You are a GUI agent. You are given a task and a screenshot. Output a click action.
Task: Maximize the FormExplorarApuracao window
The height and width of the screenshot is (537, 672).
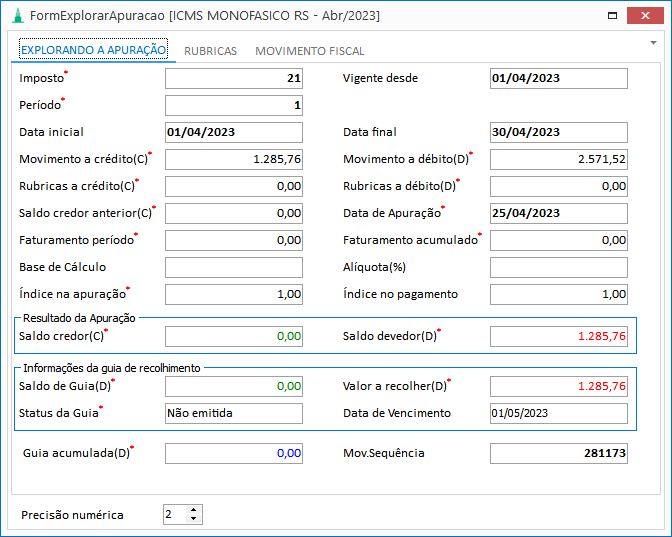pos(612,16)
